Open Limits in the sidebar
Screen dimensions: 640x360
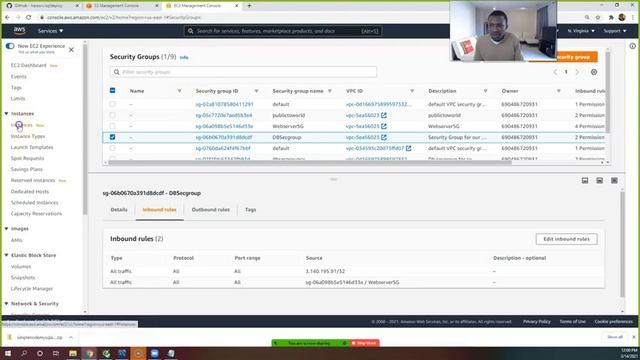point(18,98)
